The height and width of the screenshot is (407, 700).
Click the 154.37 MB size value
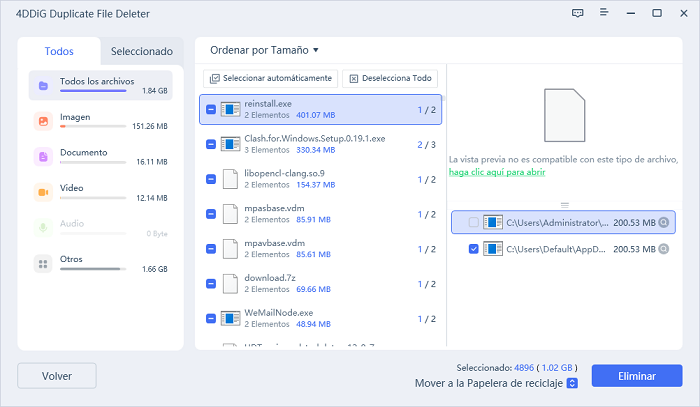pos(316,185)
